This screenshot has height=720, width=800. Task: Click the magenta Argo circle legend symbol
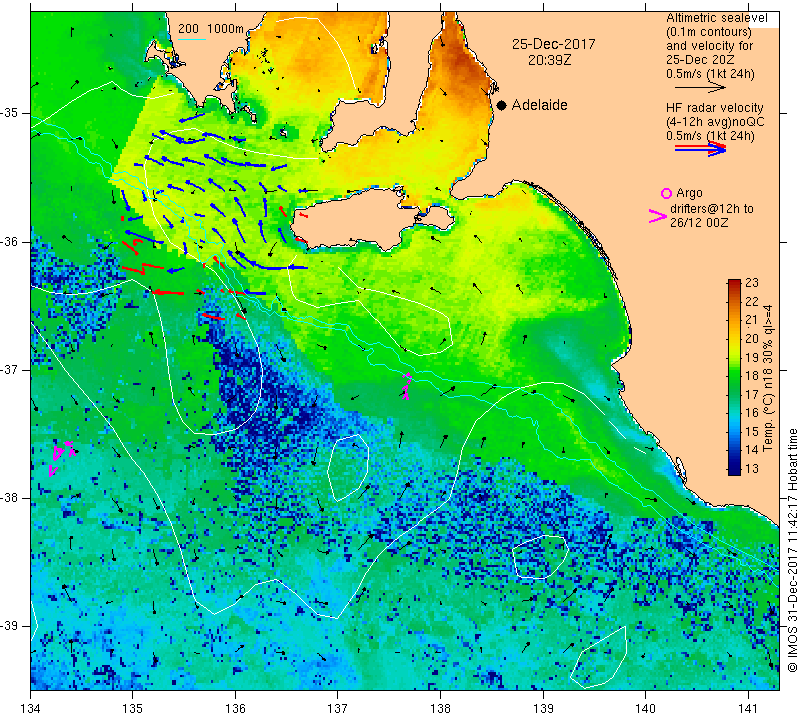[666, 193]
